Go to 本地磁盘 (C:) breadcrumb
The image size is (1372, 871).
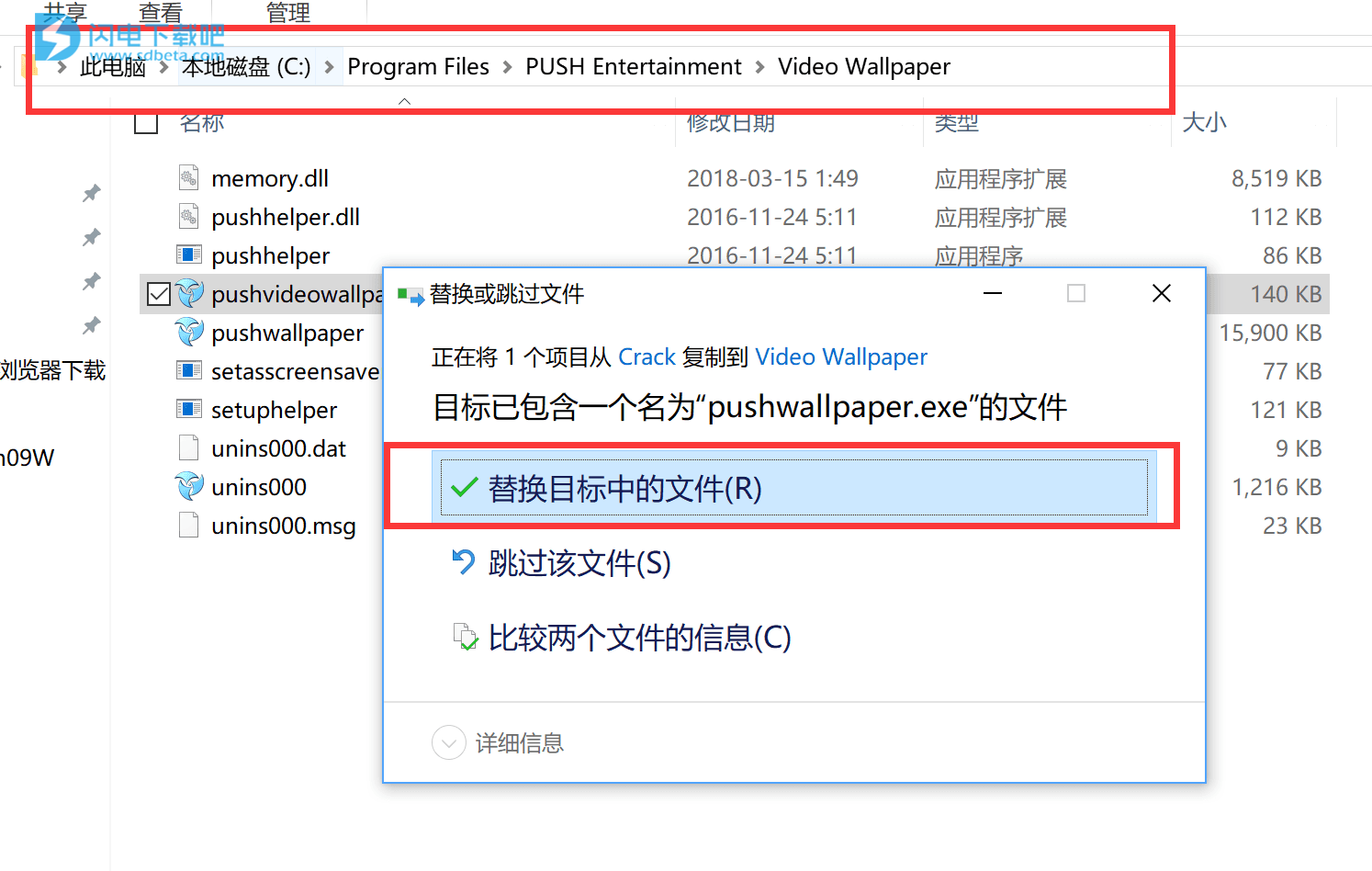(x=246, y=67)
